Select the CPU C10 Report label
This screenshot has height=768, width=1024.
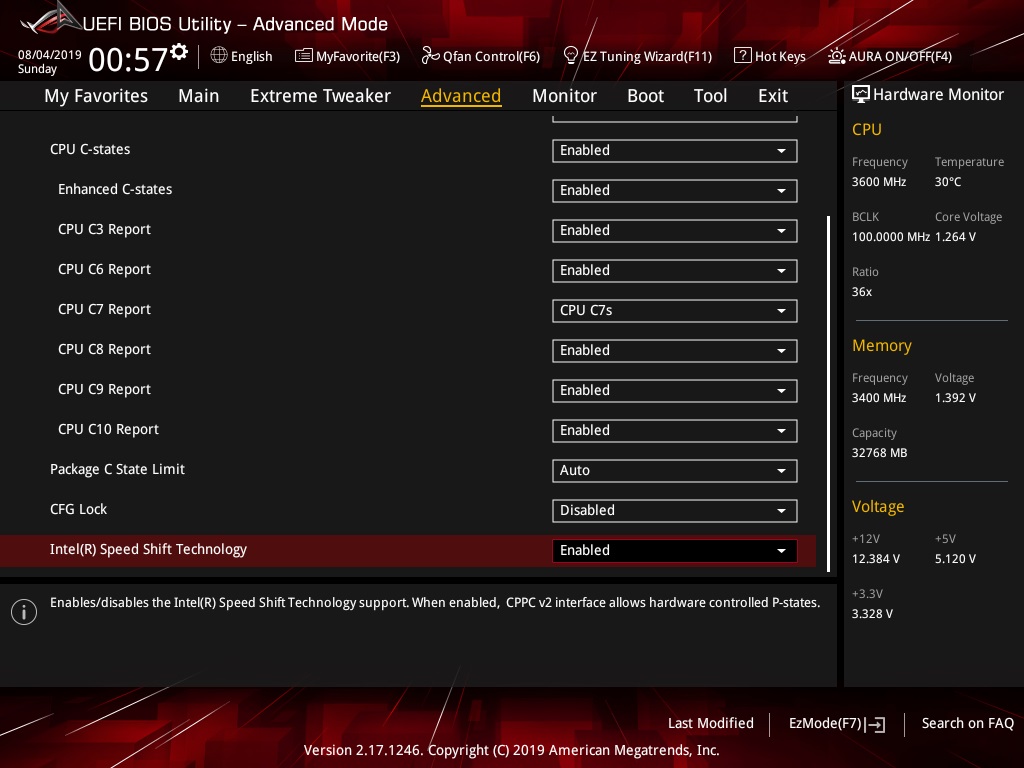[x=108, y=429]
